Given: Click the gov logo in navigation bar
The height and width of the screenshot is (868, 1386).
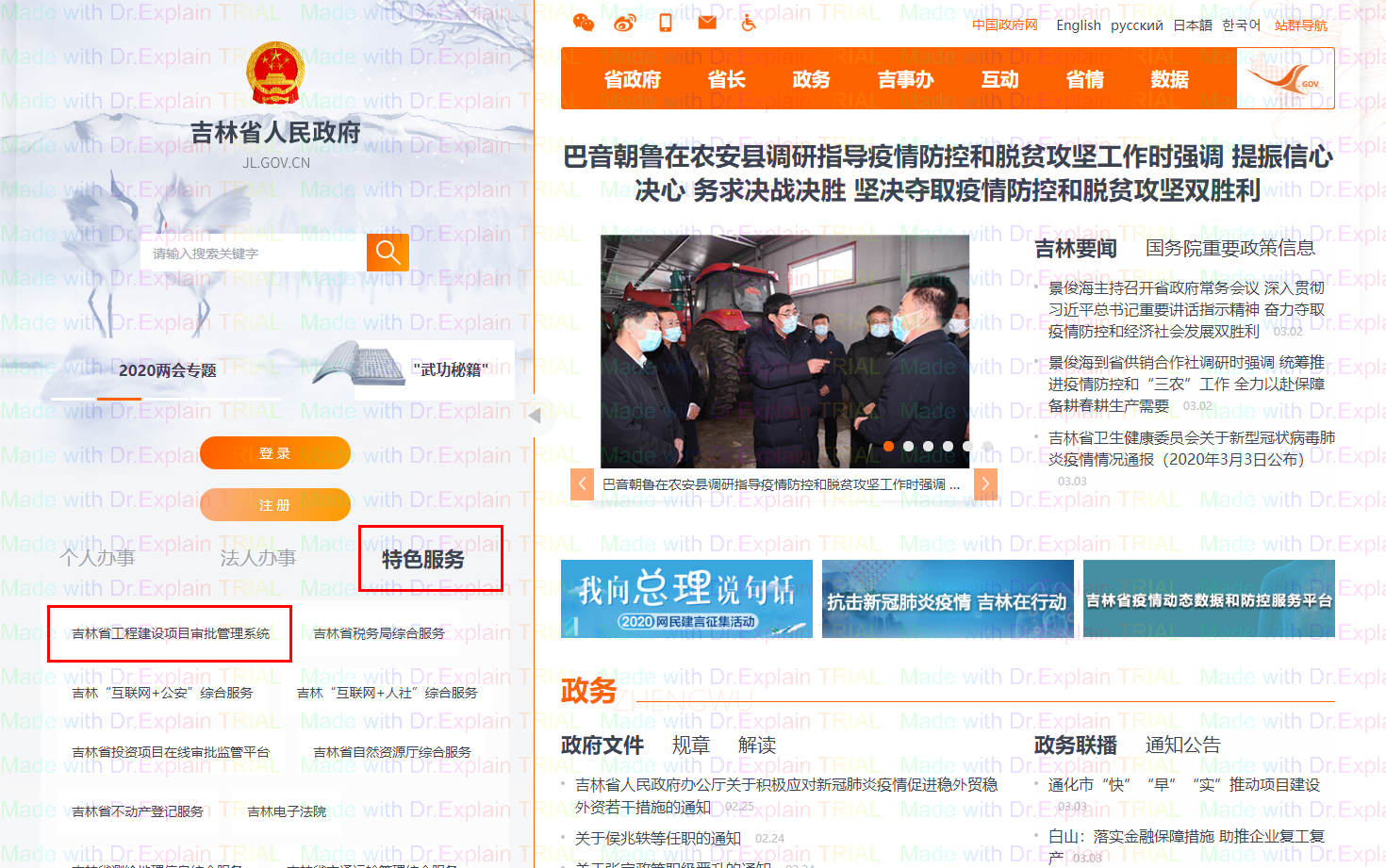Looking at the screenshot, I should 1285,79.
